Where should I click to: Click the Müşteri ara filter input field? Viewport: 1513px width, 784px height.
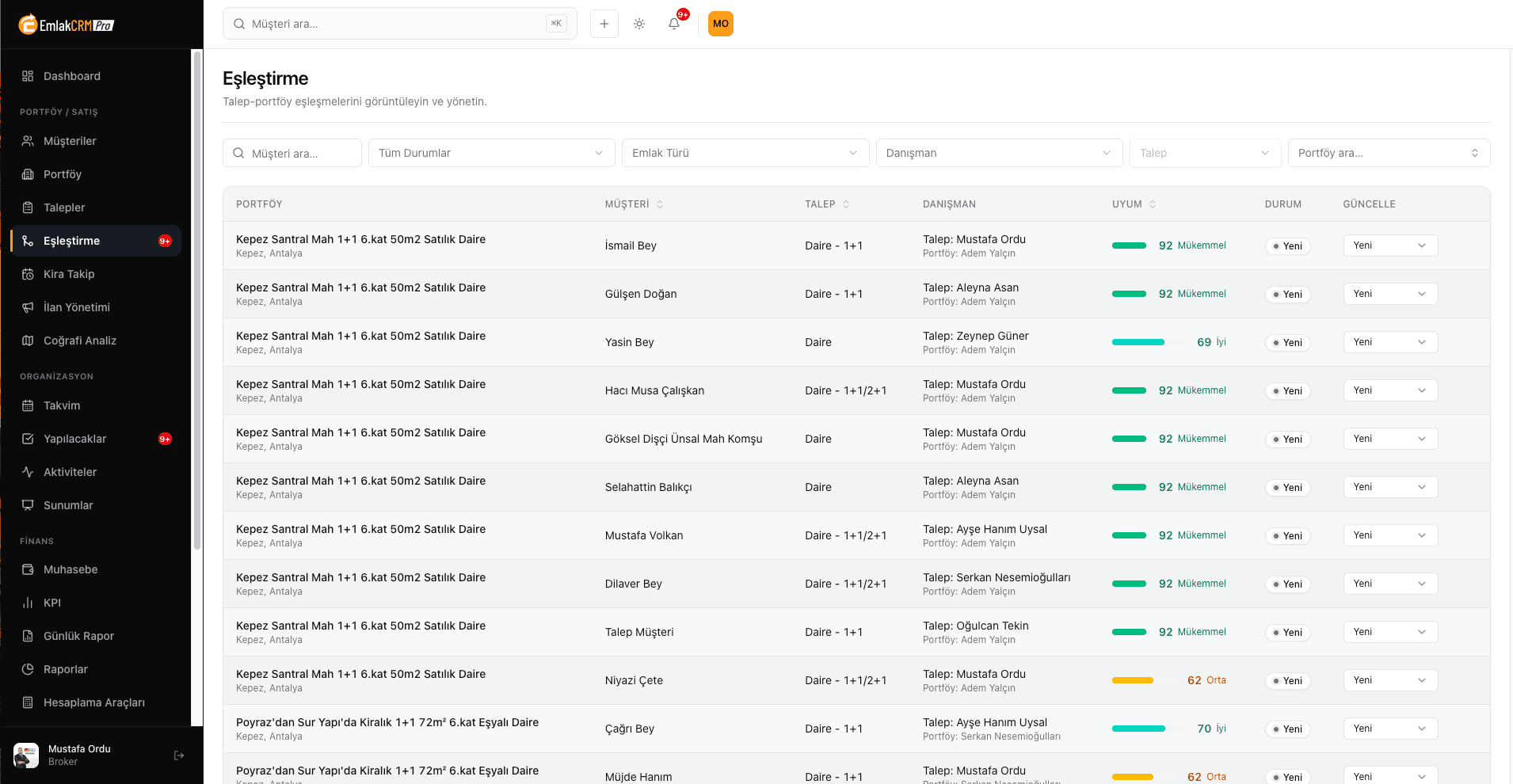tap(292, 153)
